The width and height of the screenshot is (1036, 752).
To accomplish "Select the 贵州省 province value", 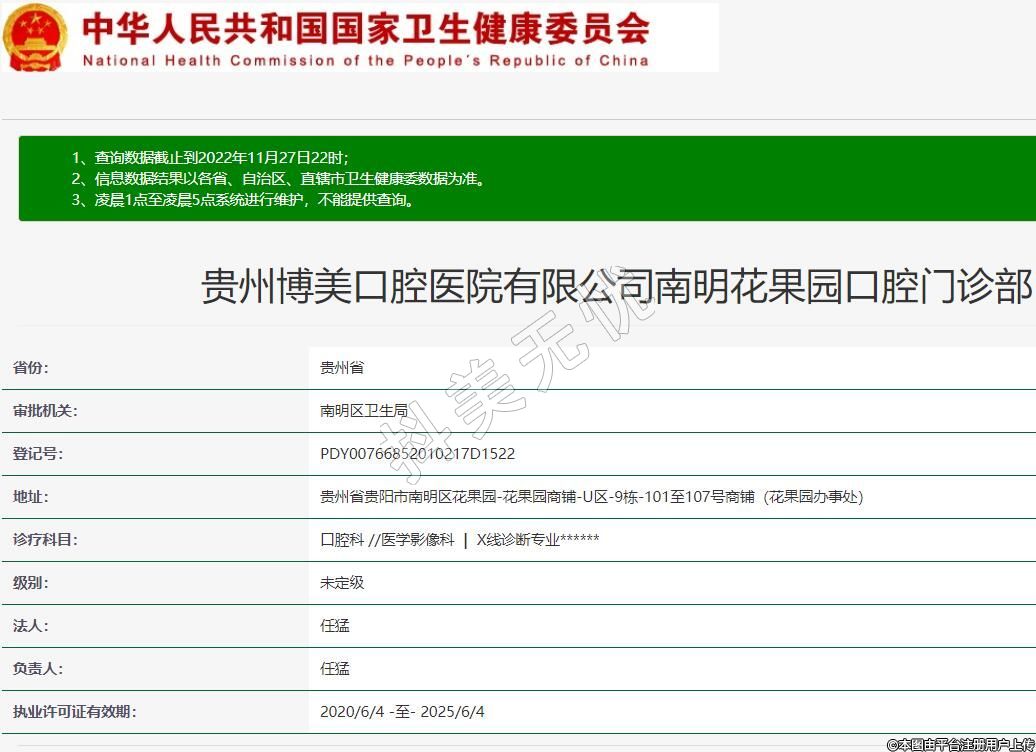I will [x=342, y=368].
